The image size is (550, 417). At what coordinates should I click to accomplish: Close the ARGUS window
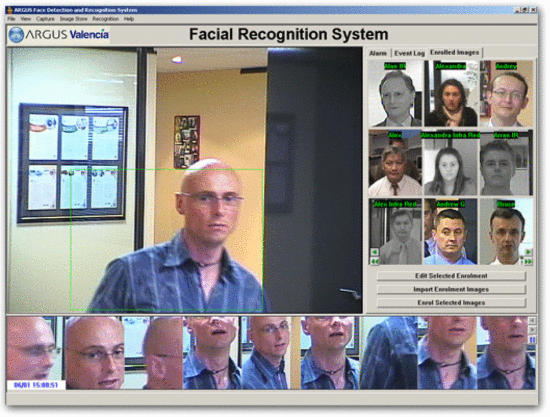coord(533,10)
